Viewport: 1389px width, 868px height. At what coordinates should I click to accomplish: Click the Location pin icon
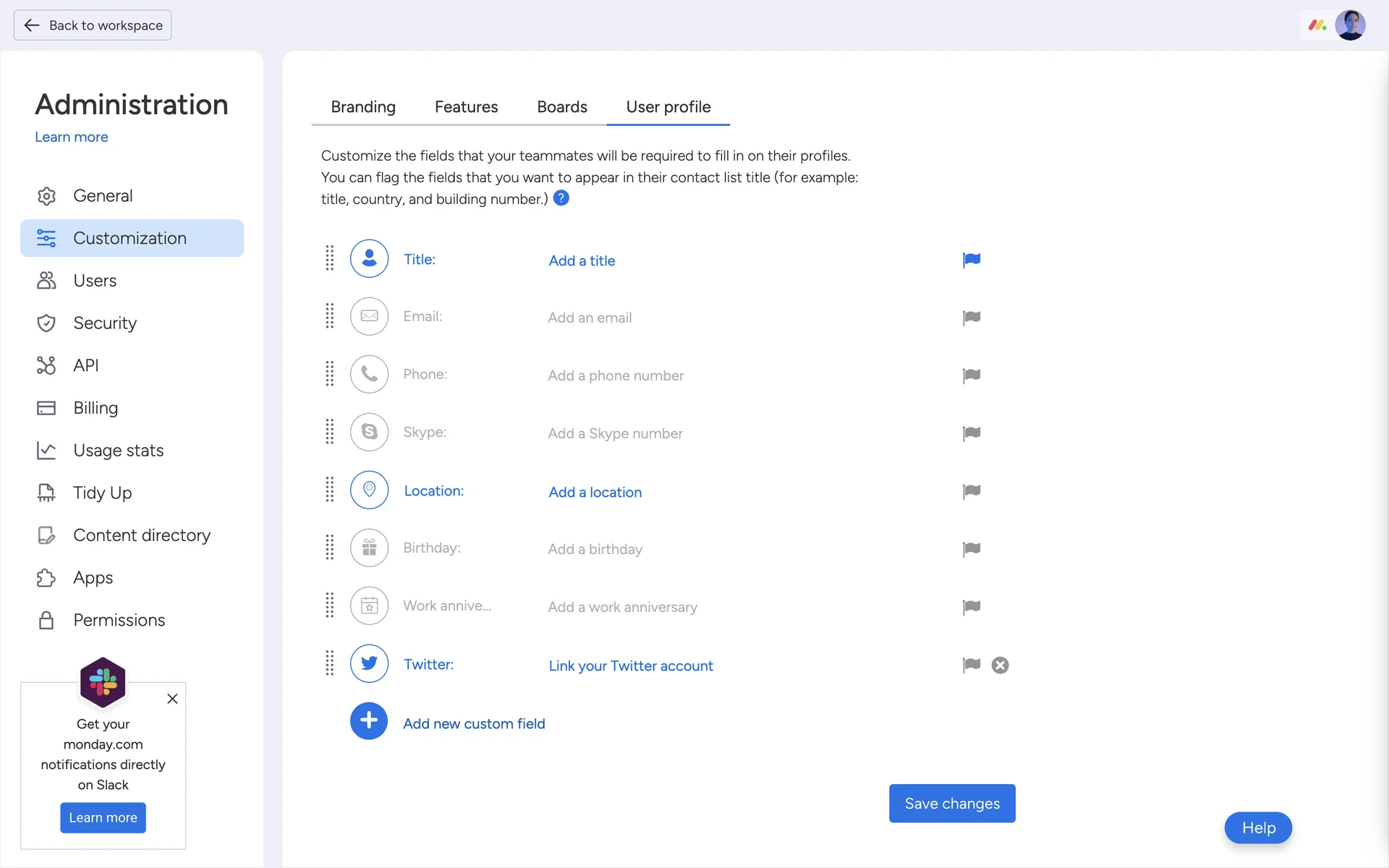click(369, 490)
